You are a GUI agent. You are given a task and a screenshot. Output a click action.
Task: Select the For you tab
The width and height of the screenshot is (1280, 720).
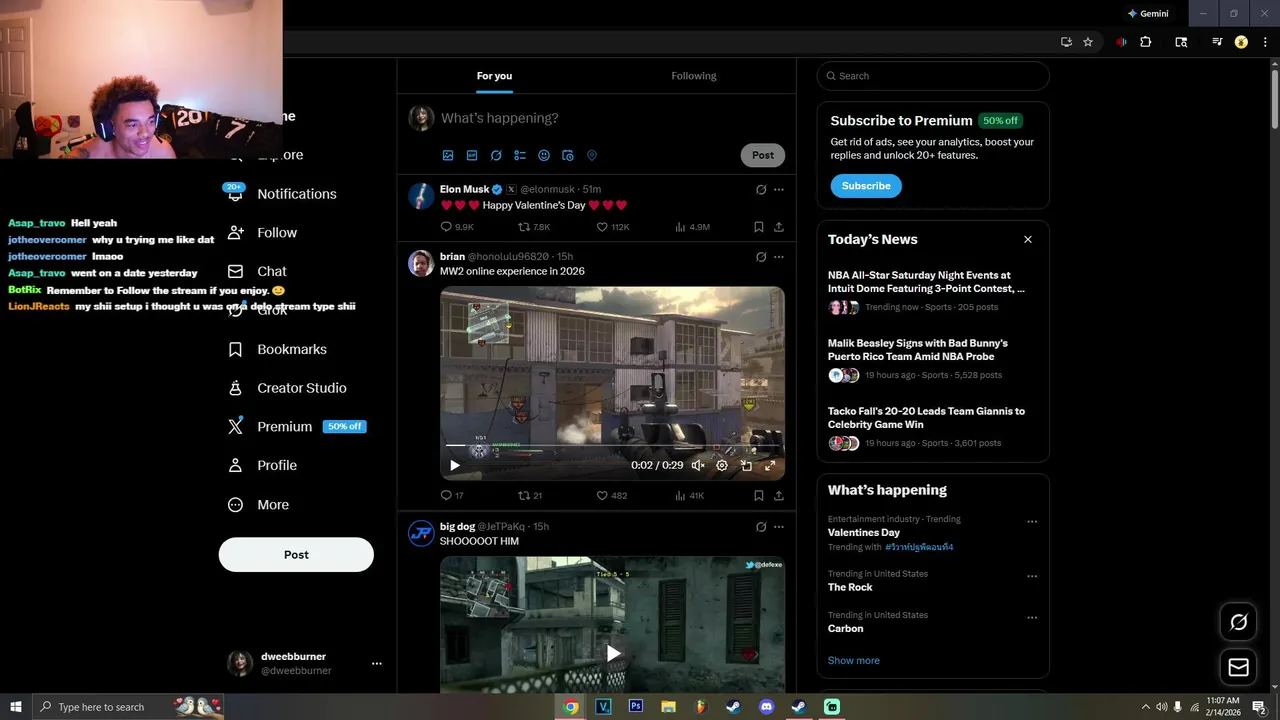coord(494,76)
